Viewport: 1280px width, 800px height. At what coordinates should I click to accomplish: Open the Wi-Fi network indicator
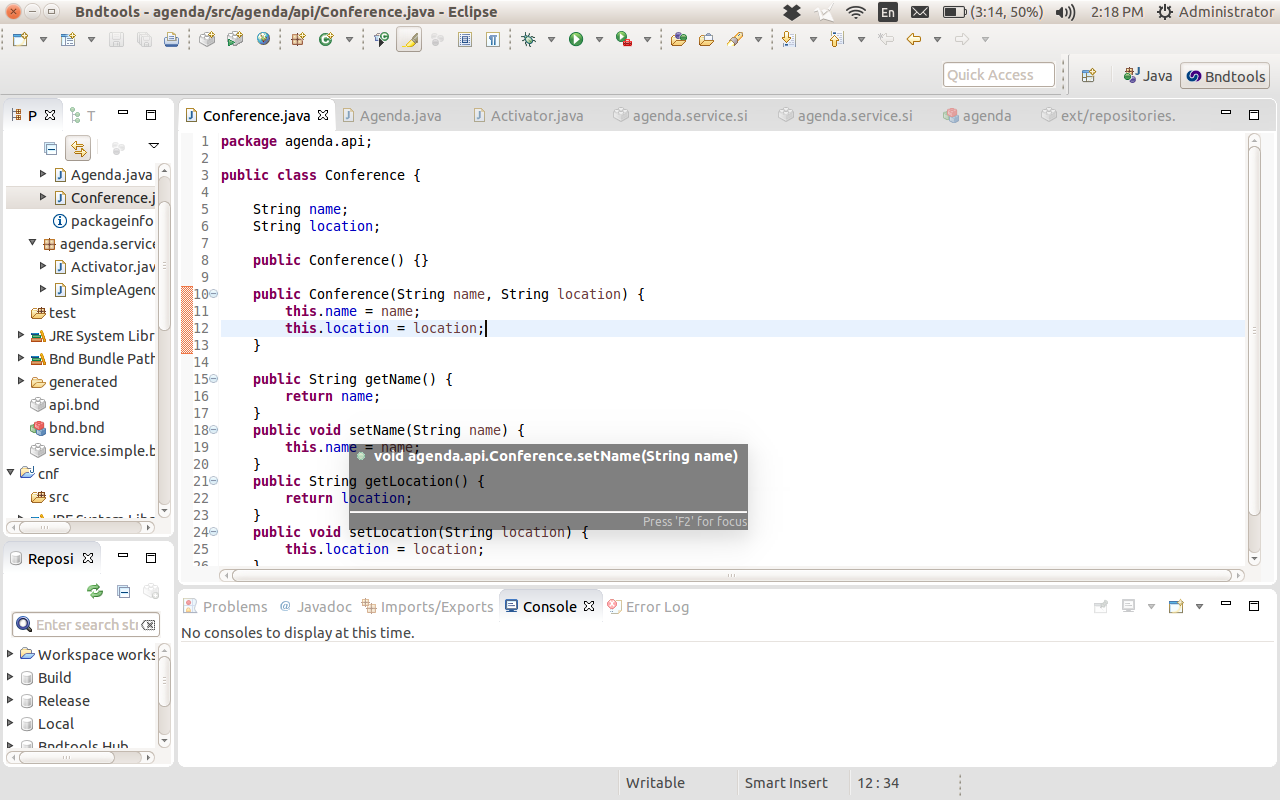pyautogui.click(x=856, y=12)
